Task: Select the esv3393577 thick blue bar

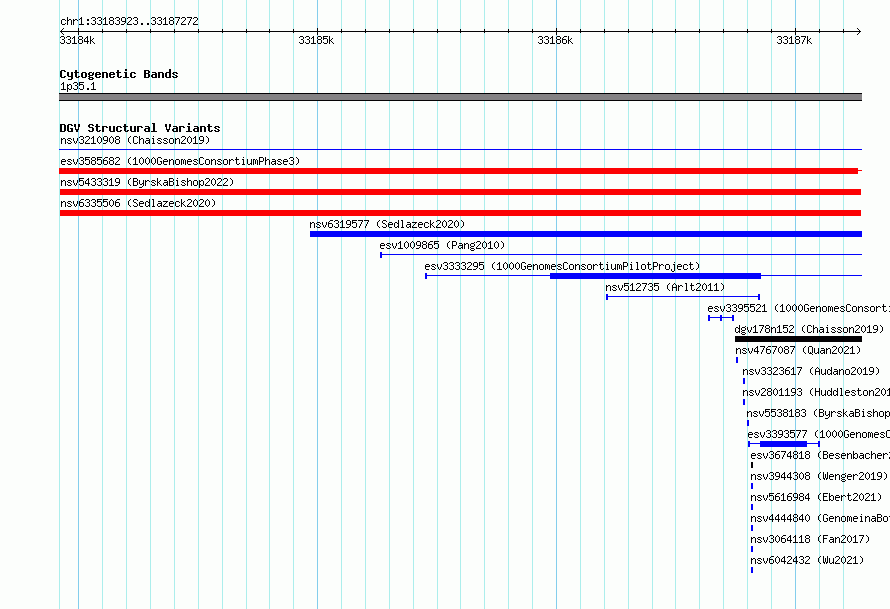Action: point(783,444)
